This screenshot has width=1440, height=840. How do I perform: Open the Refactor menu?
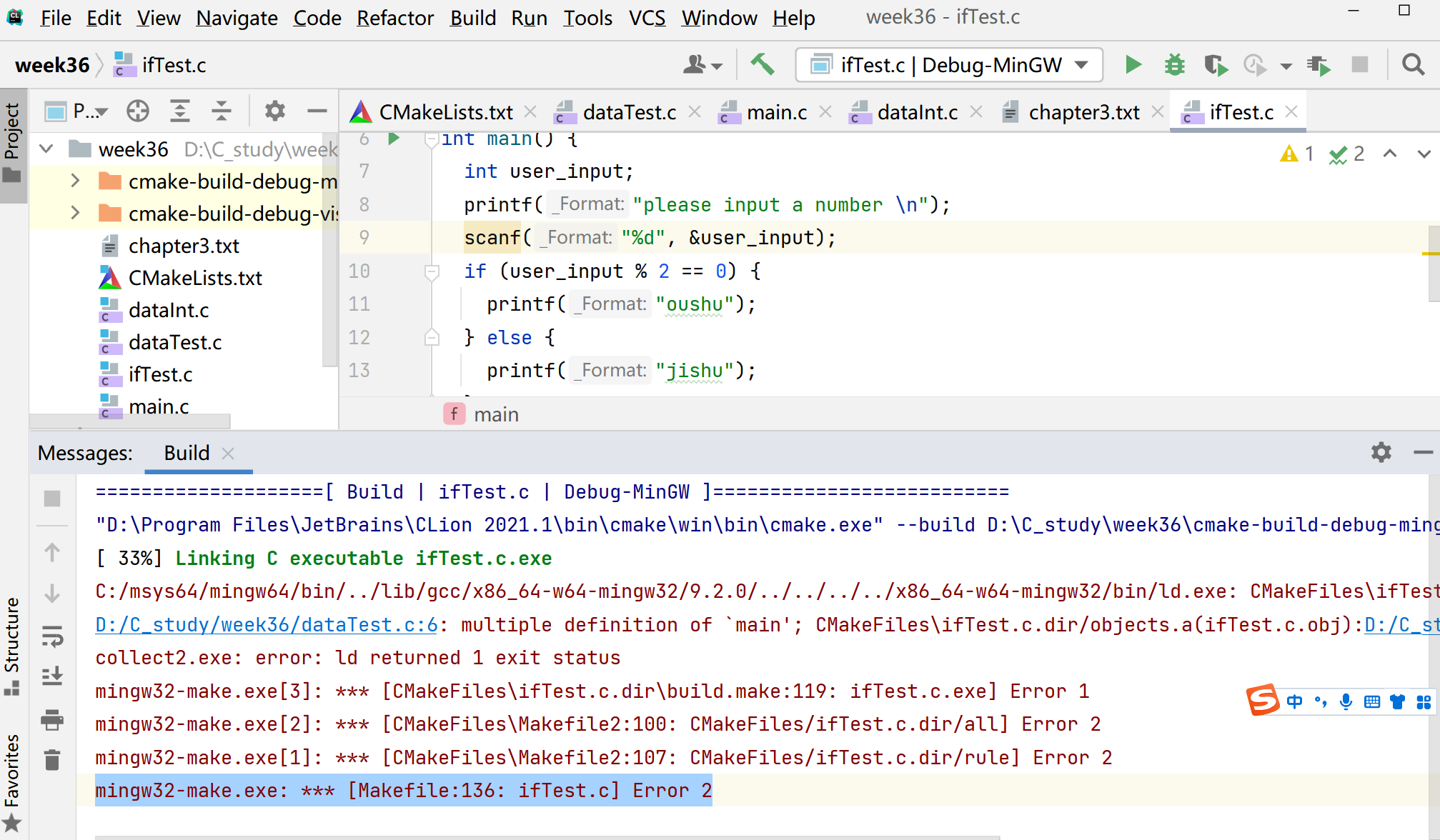tap(395, 18)
